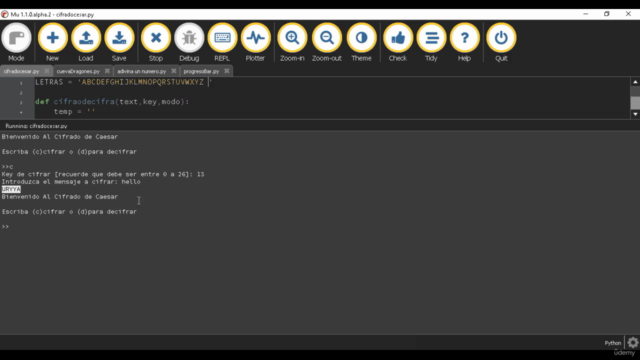
Task: Click the Mu app icon in the title bar
Action: click(x=5, y=14)
